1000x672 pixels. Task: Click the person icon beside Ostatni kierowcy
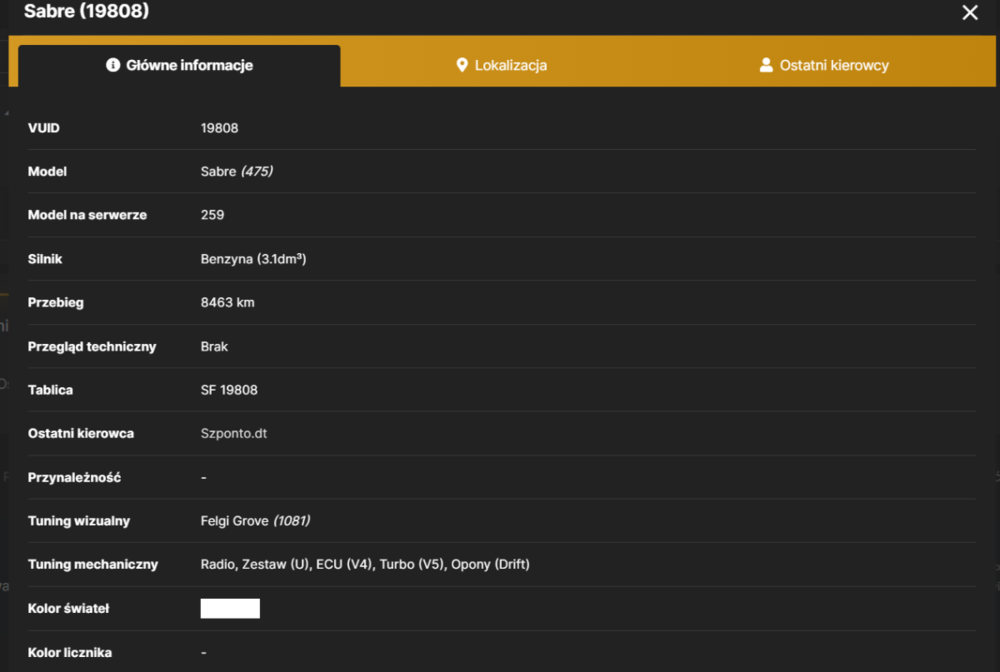[766, 65]
